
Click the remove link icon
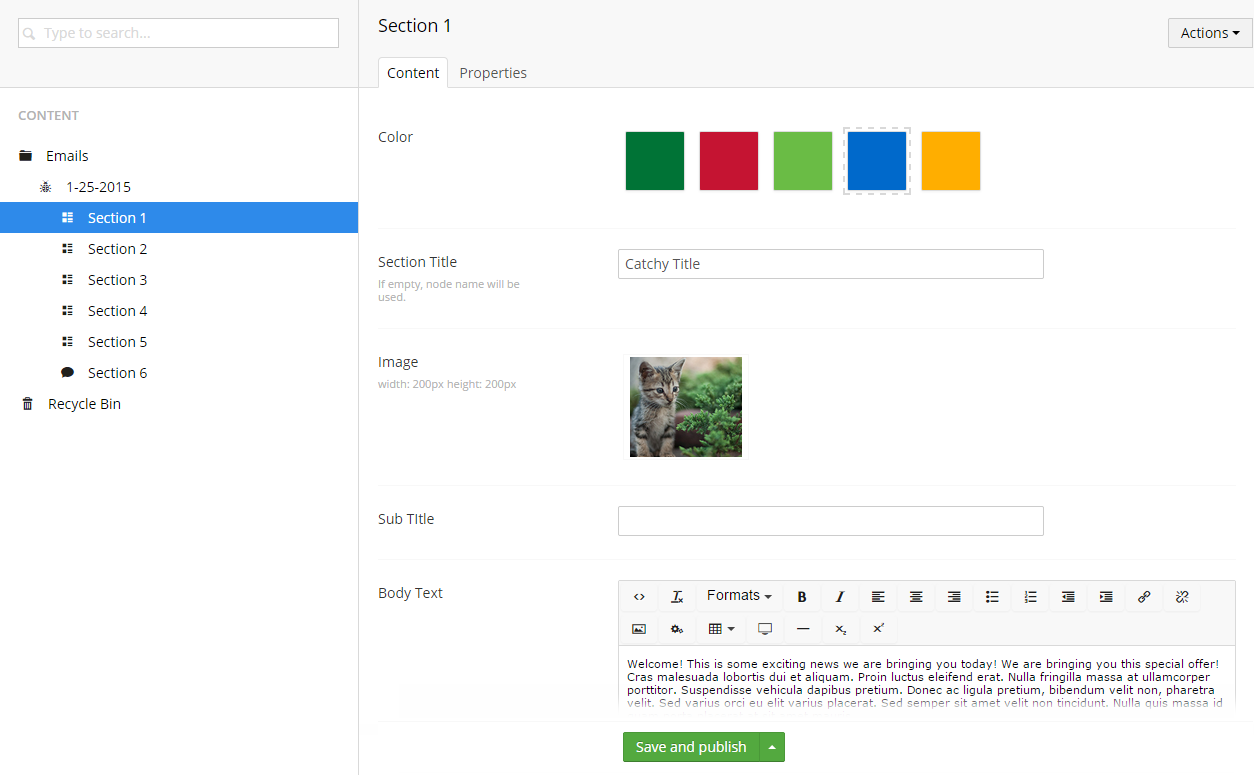1182,597
